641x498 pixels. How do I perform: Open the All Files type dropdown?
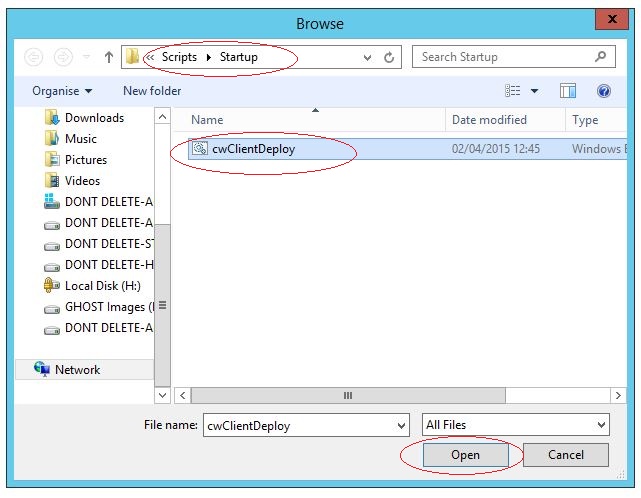515,425
